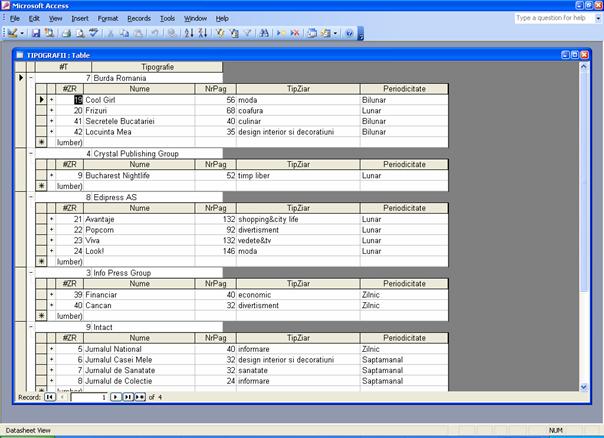This screenshot has width=604, height=438.
Task: Click the Find binoculars icon
Action: pos(264,33)
